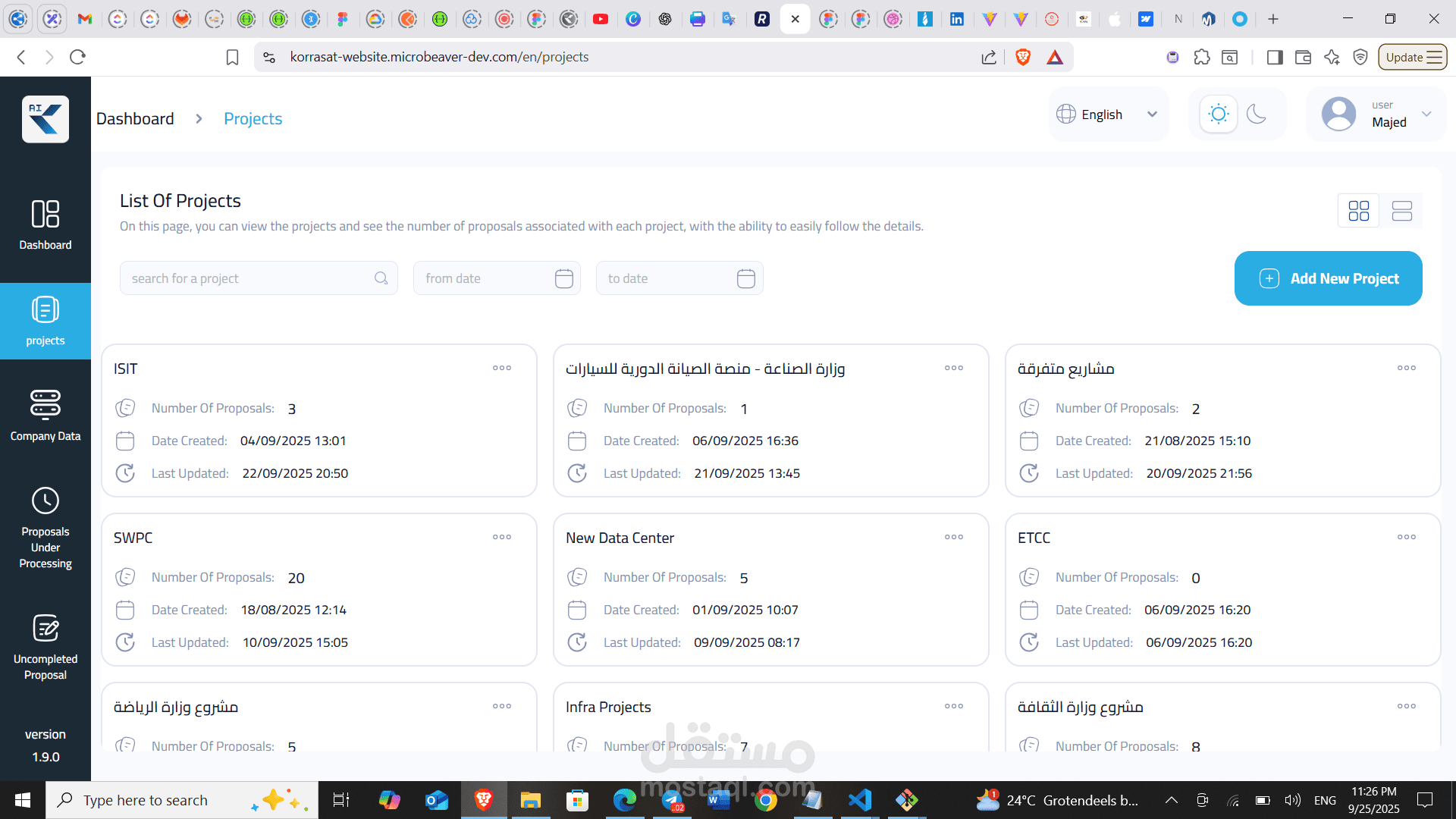Open the user Majed account menu
The image size is (1456, 819).
[1376, 115]
